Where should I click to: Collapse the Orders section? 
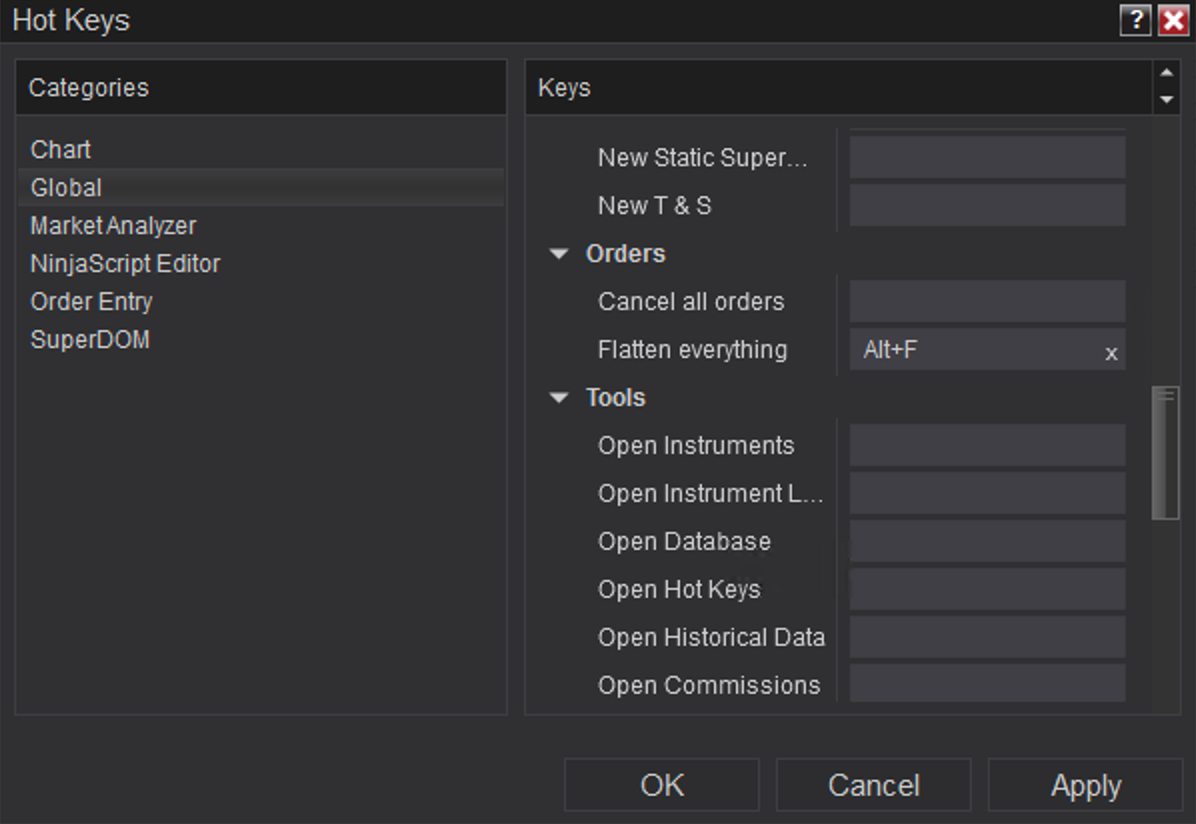pos(559,254)
